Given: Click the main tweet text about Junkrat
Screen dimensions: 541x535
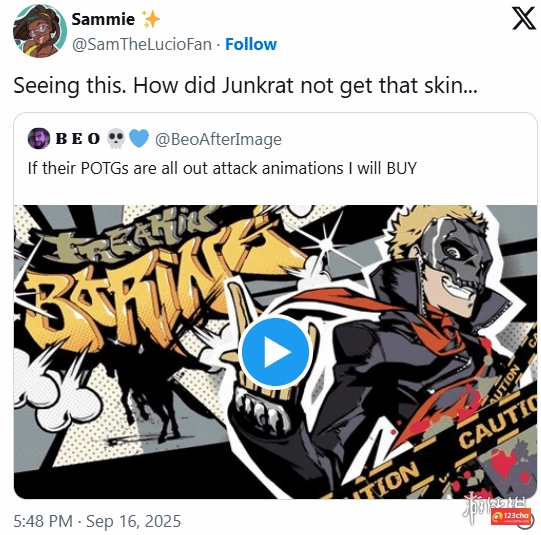Looking at the screenshot, I should pos(245,85).
